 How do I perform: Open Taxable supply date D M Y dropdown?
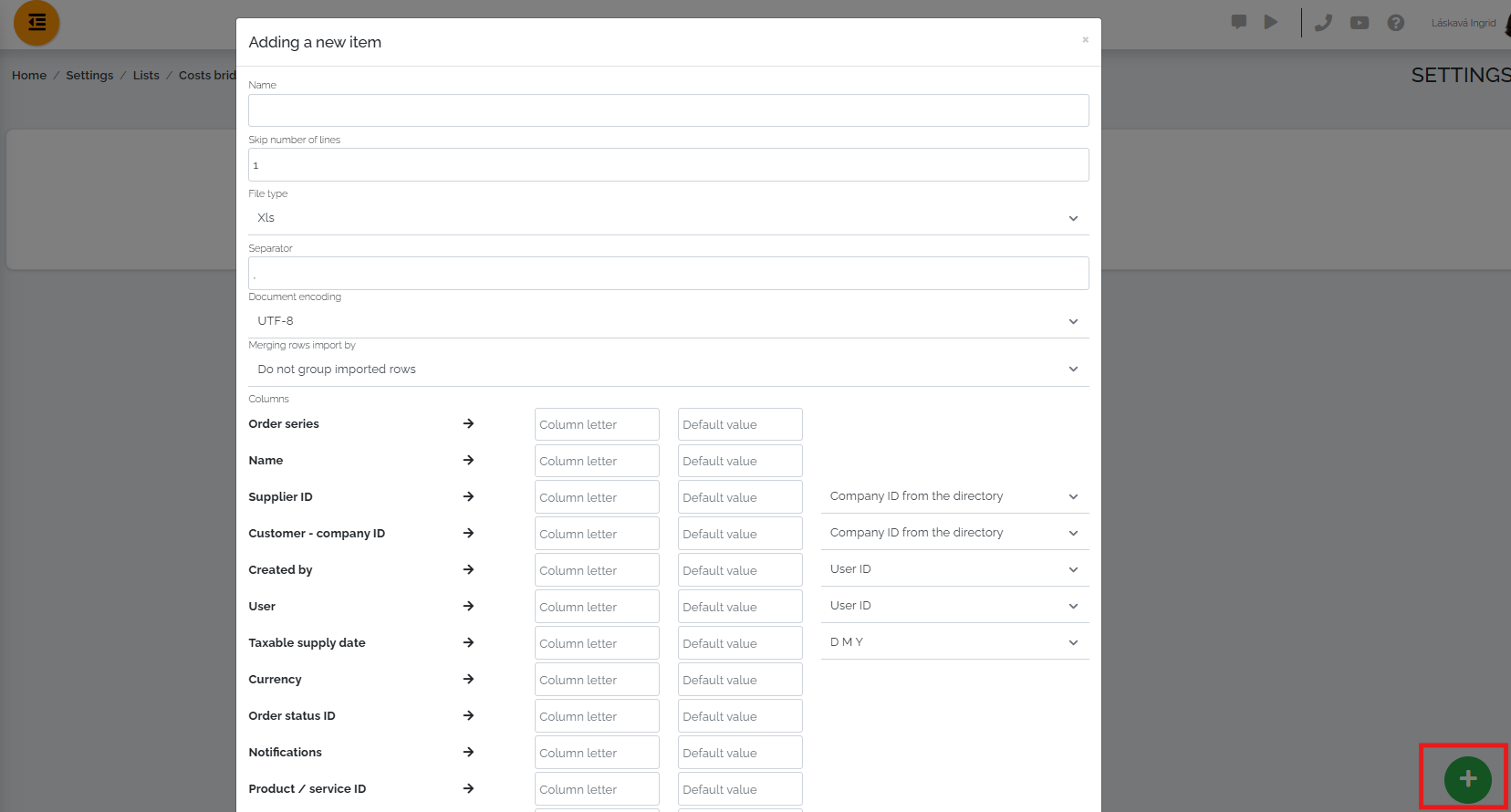click(955, 642)
